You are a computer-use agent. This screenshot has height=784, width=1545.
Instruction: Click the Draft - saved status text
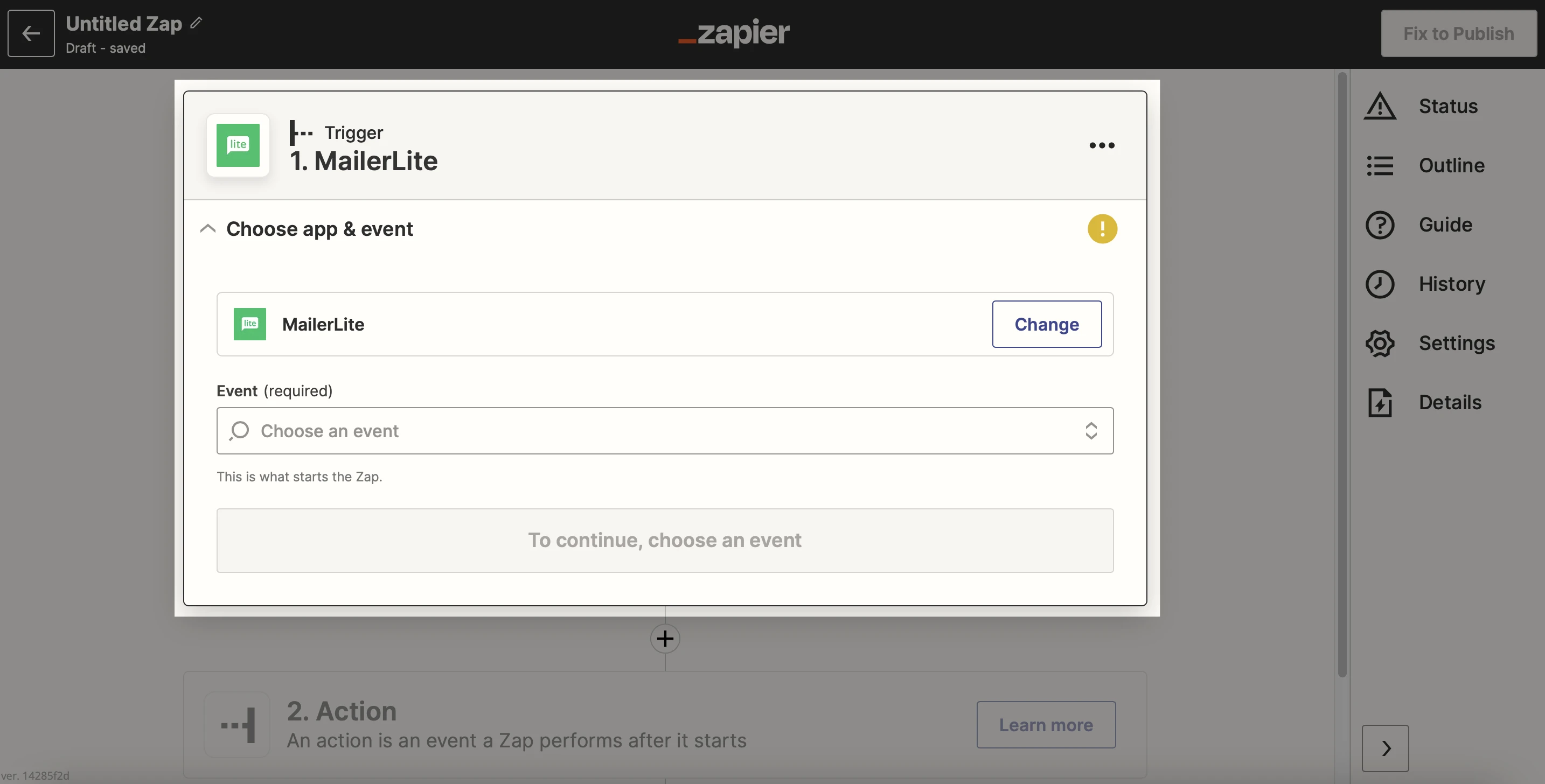[x=106, y=48]
